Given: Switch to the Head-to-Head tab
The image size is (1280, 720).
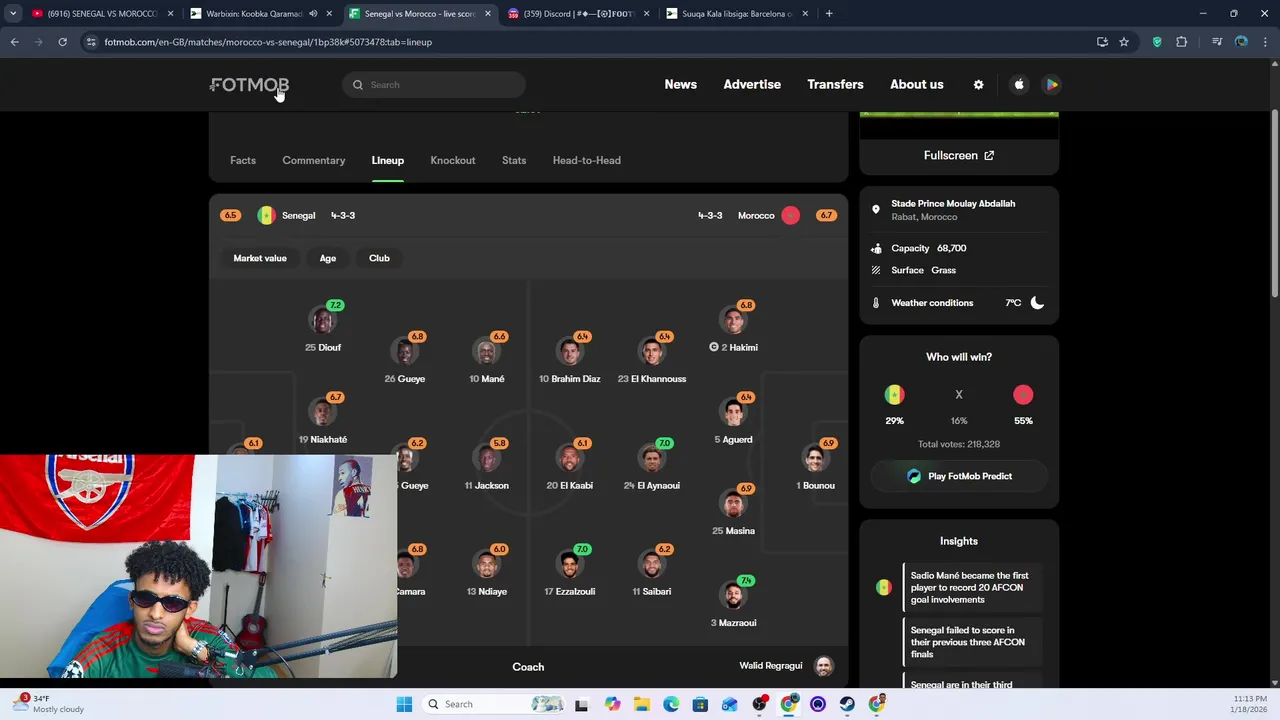Looking at the screenshot, I should 587,160.
